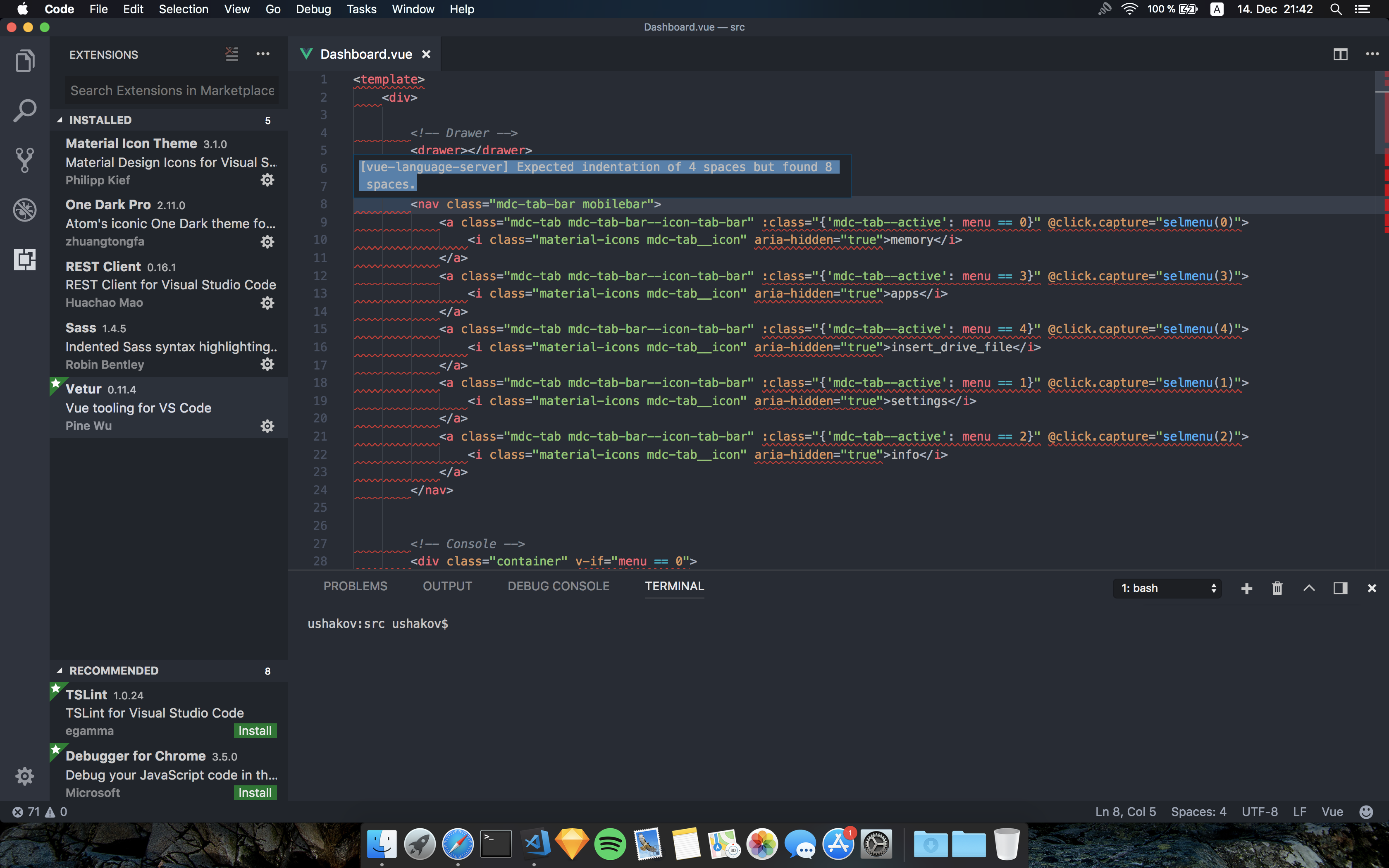This screenshot has height=868, width=1389.
Task: Open the Debug menu in the menu bar
Action: (x=313, y=9)
